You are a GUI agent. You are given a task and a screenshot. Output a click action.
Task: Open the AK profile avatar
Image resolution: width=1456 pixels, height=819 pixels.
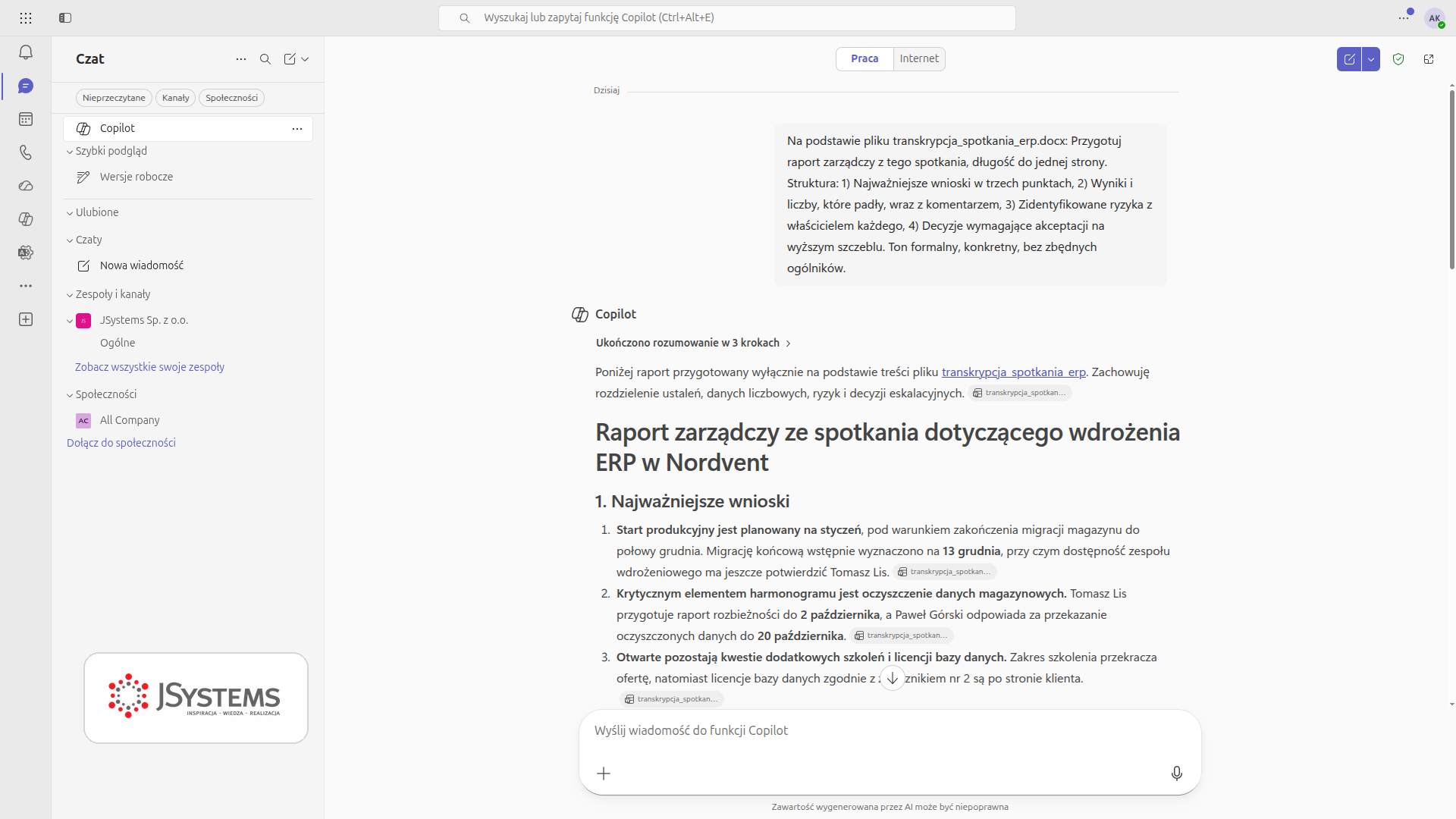(1435, 18)
